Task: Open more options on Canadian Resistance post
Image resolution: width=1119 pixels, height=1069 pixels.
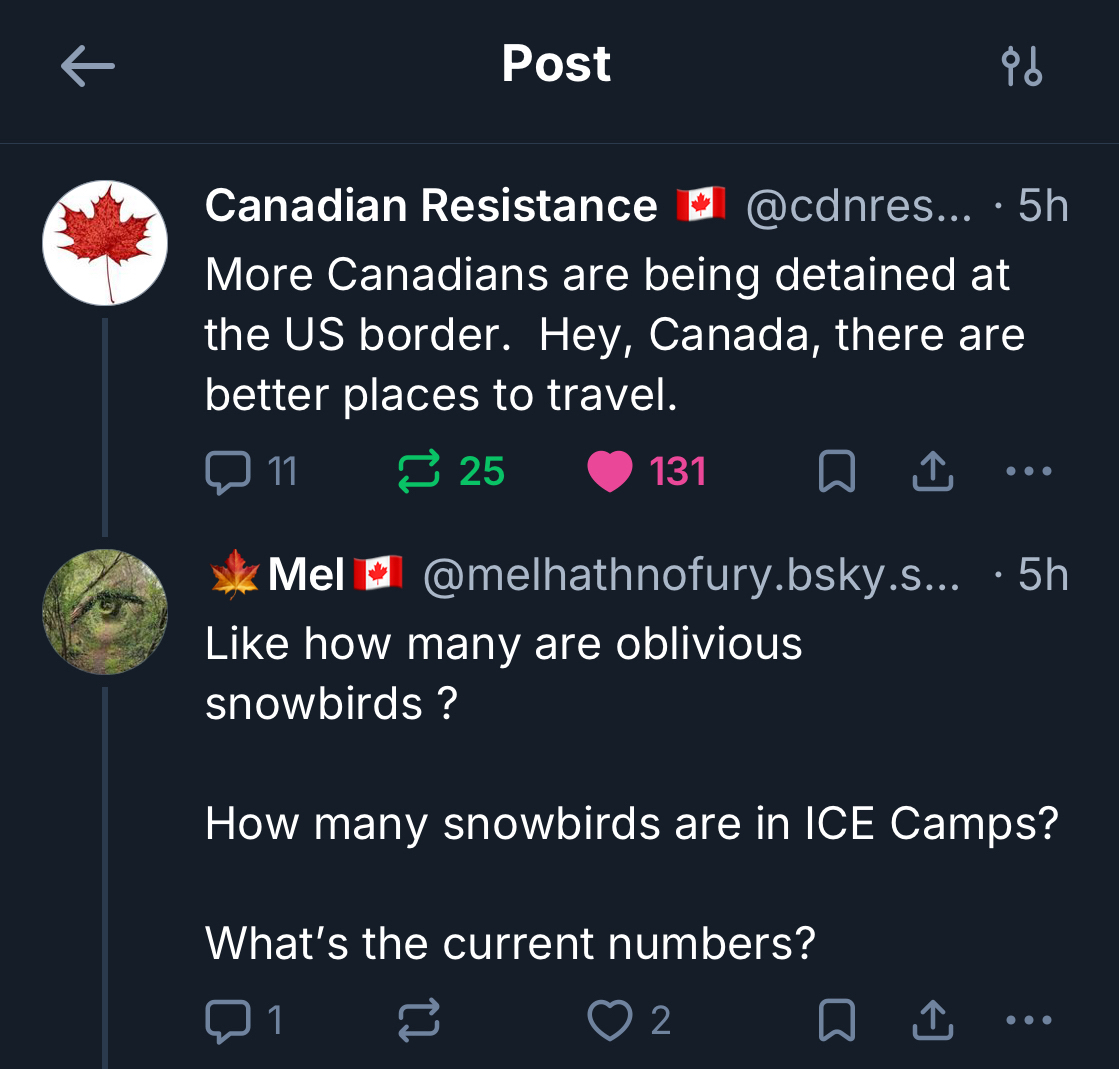Action: click(x=1029, y=471)
